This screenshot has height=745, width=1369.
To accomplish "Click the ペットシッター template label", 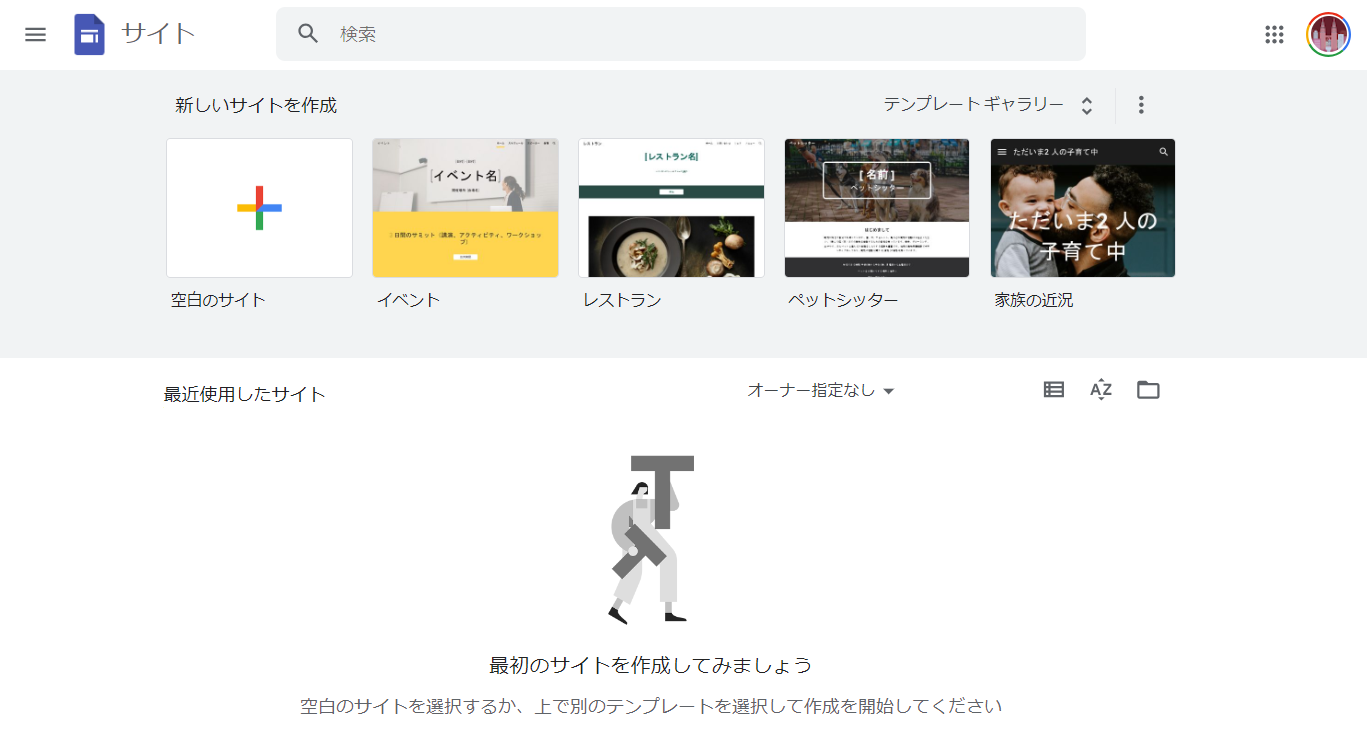I will pos(843,300).
